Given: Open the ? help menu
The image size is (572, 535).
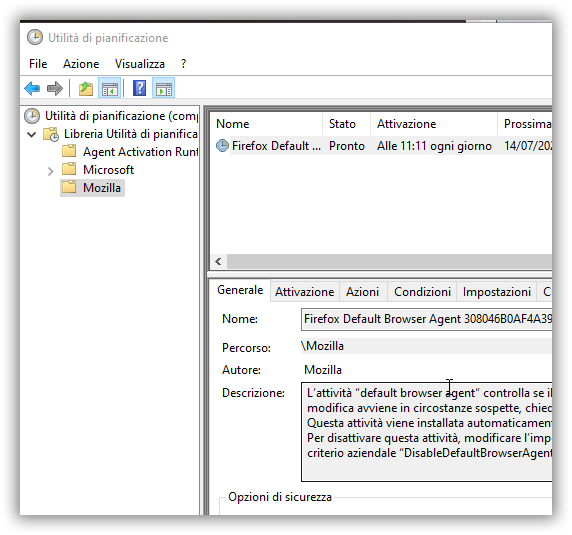Looking at the screenshot, I should 183,64.
